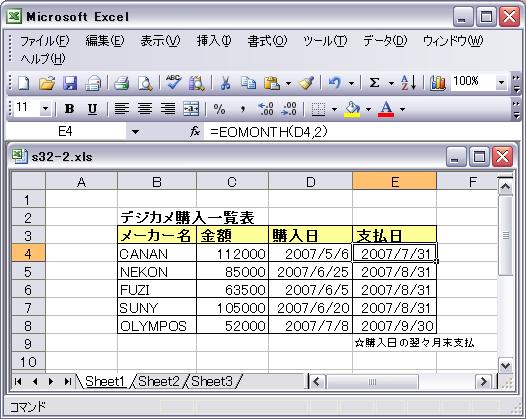This screenshot has height=419, width=526.
Task: Select cell containing CANAN
Action: (x=157, y=253)
